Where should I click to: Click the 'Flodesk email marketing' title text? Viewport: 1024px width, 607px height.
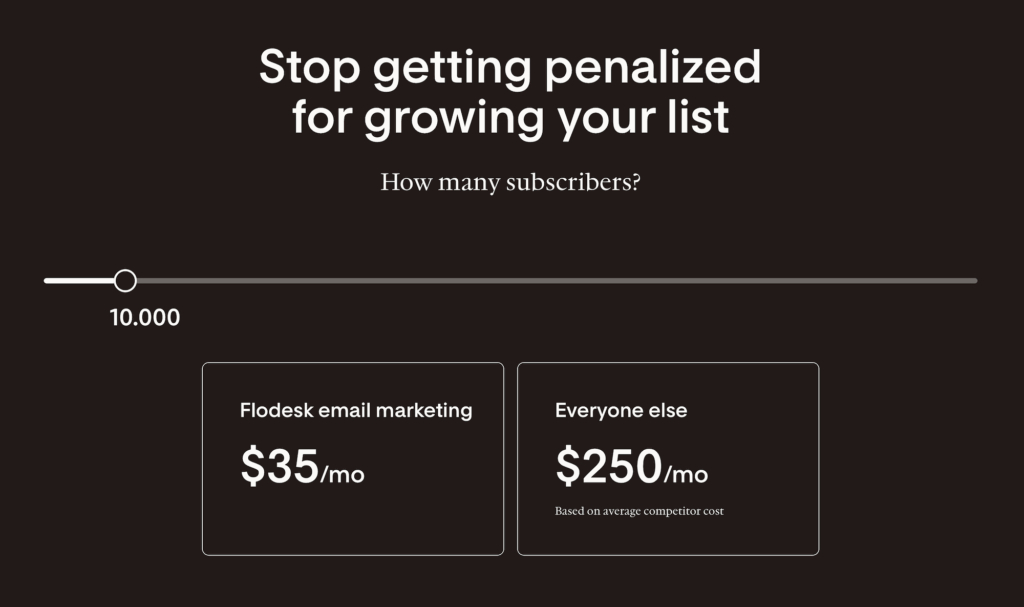(356, 410)
